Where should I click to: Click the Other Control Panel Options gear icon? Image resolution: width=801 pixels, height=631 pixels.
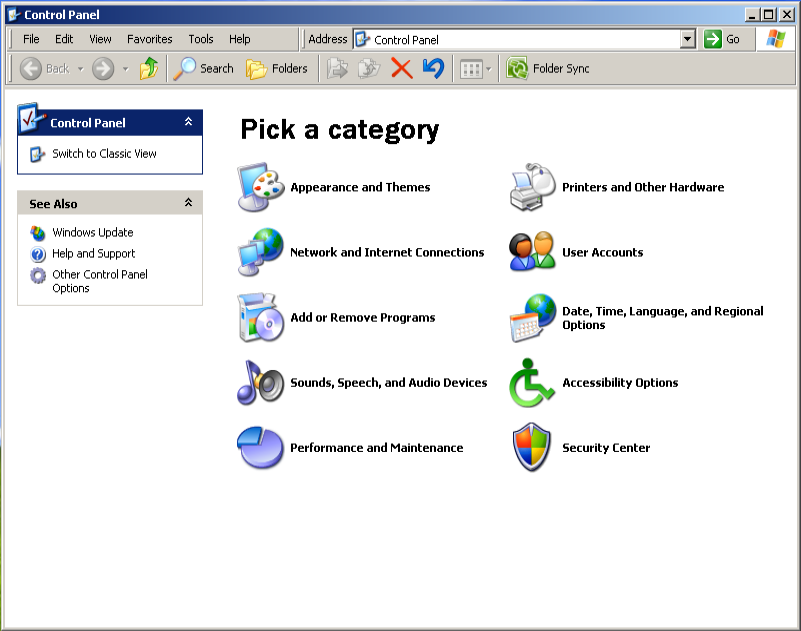[38, 275]
